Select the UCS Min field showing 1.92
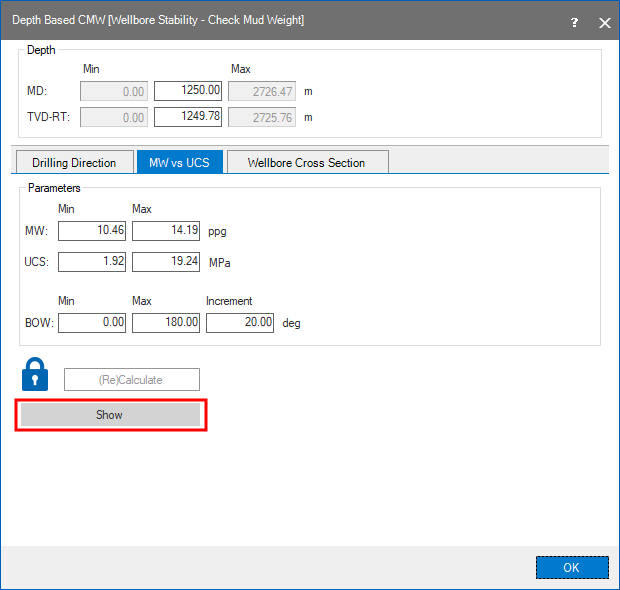The image size is (620, 590). click(x=92, y=262)
